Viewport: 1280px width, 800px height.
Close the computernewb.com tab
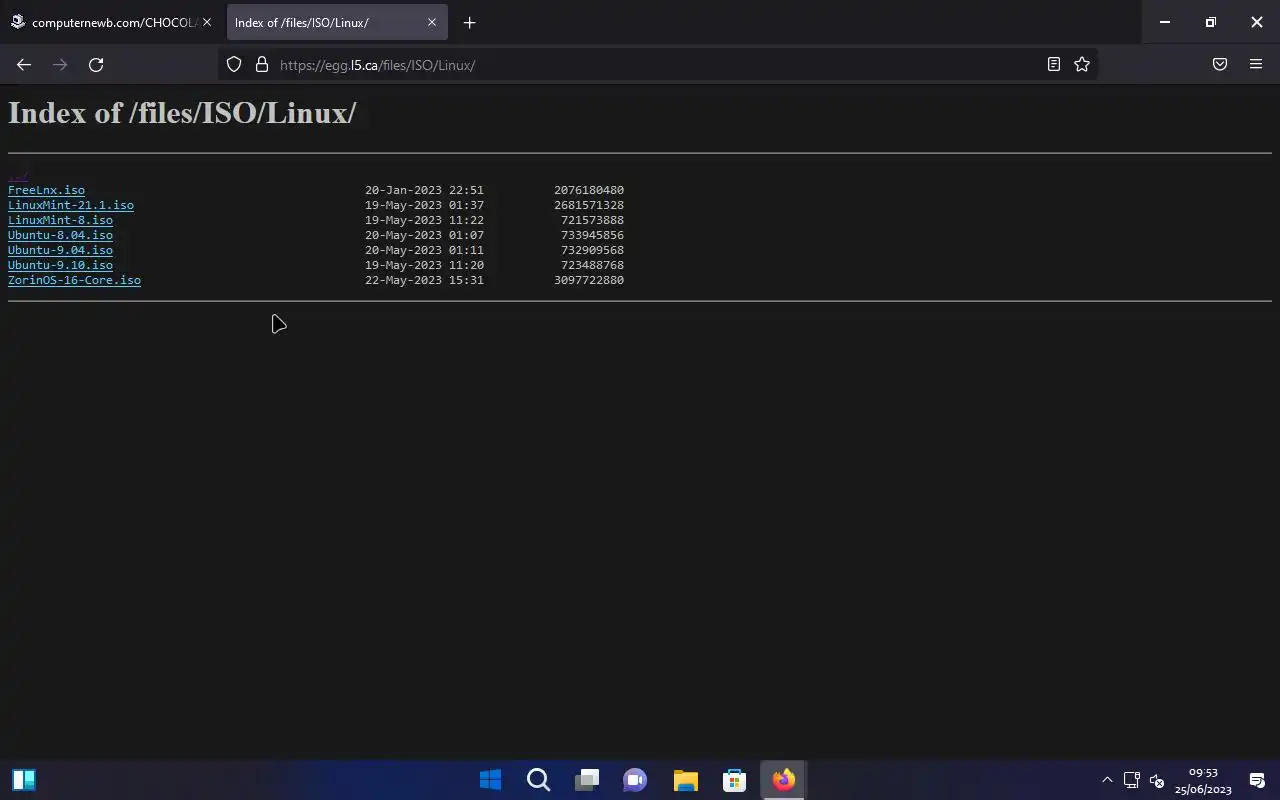(x=207, y=22)
